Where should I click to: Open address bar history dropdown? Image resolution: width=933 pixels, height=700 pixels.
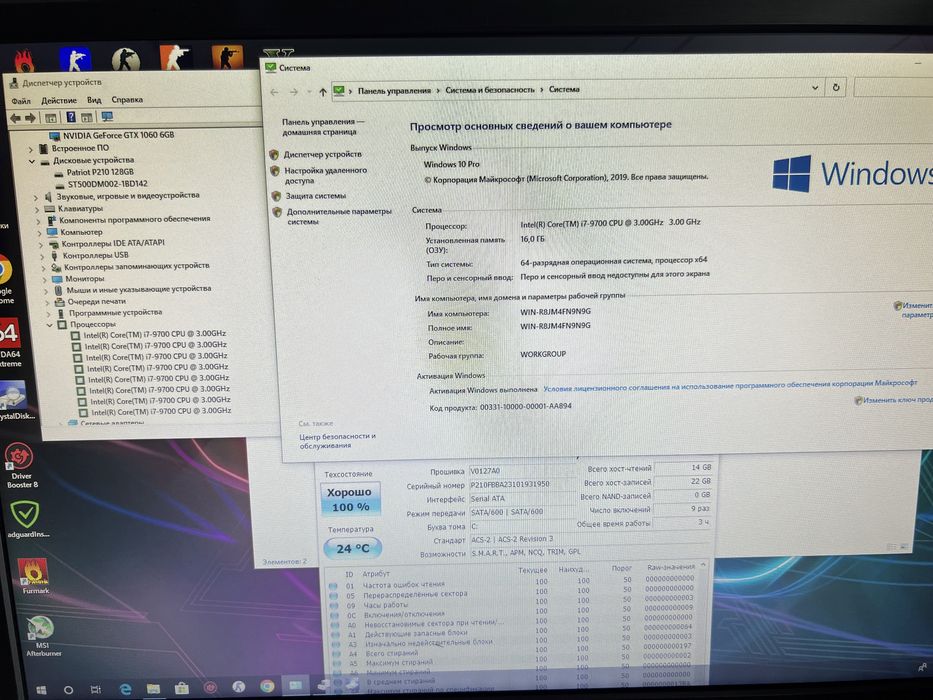pos(815,88)
